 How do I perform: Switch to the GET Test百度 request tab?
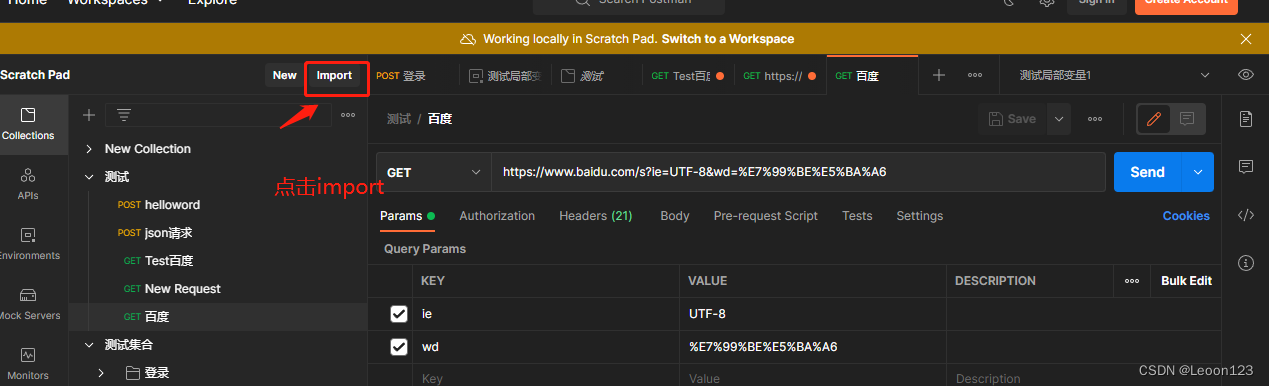(688, 76)
